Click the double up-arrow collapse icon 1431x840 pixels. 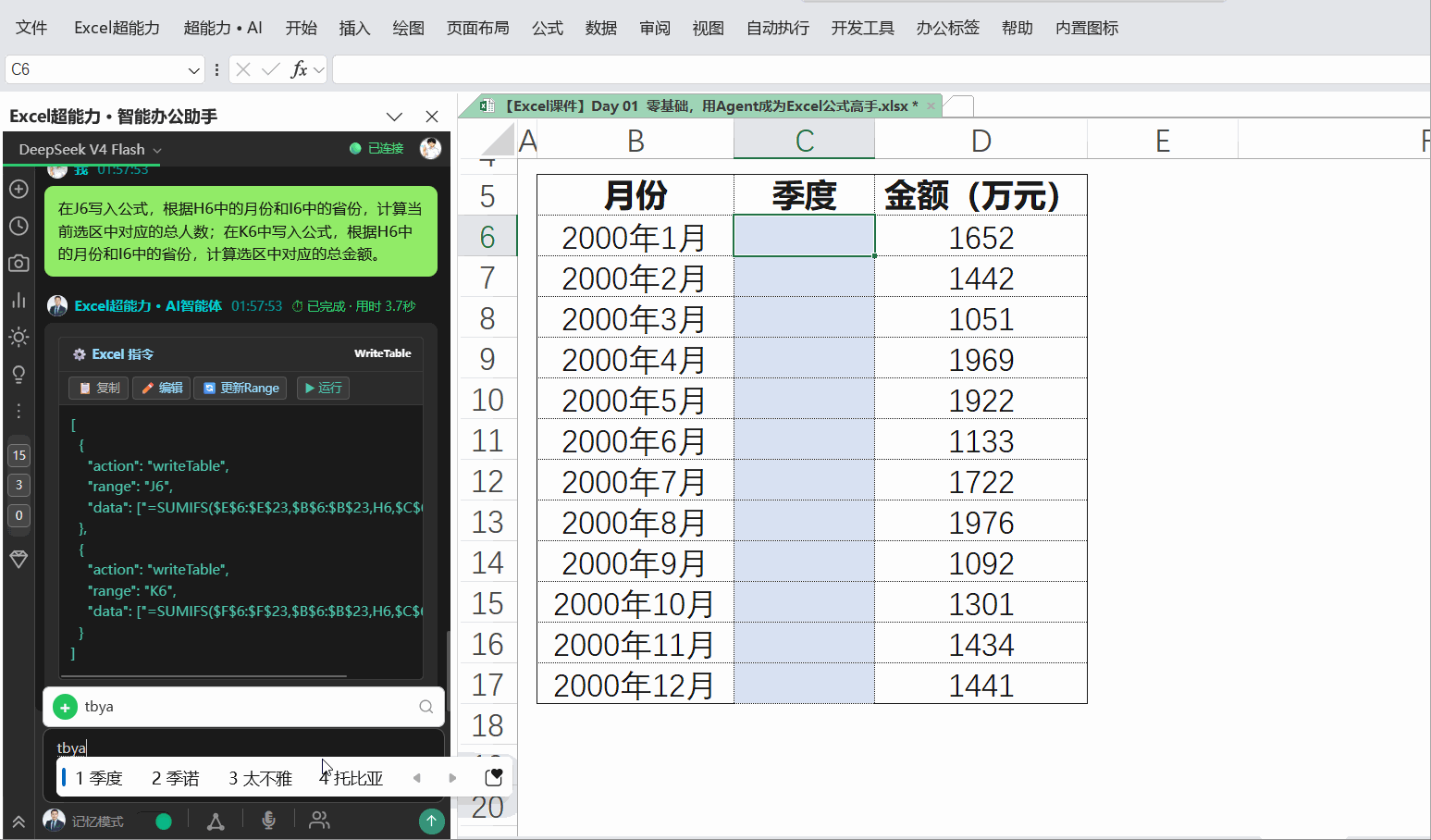click(x=19, y=821)
